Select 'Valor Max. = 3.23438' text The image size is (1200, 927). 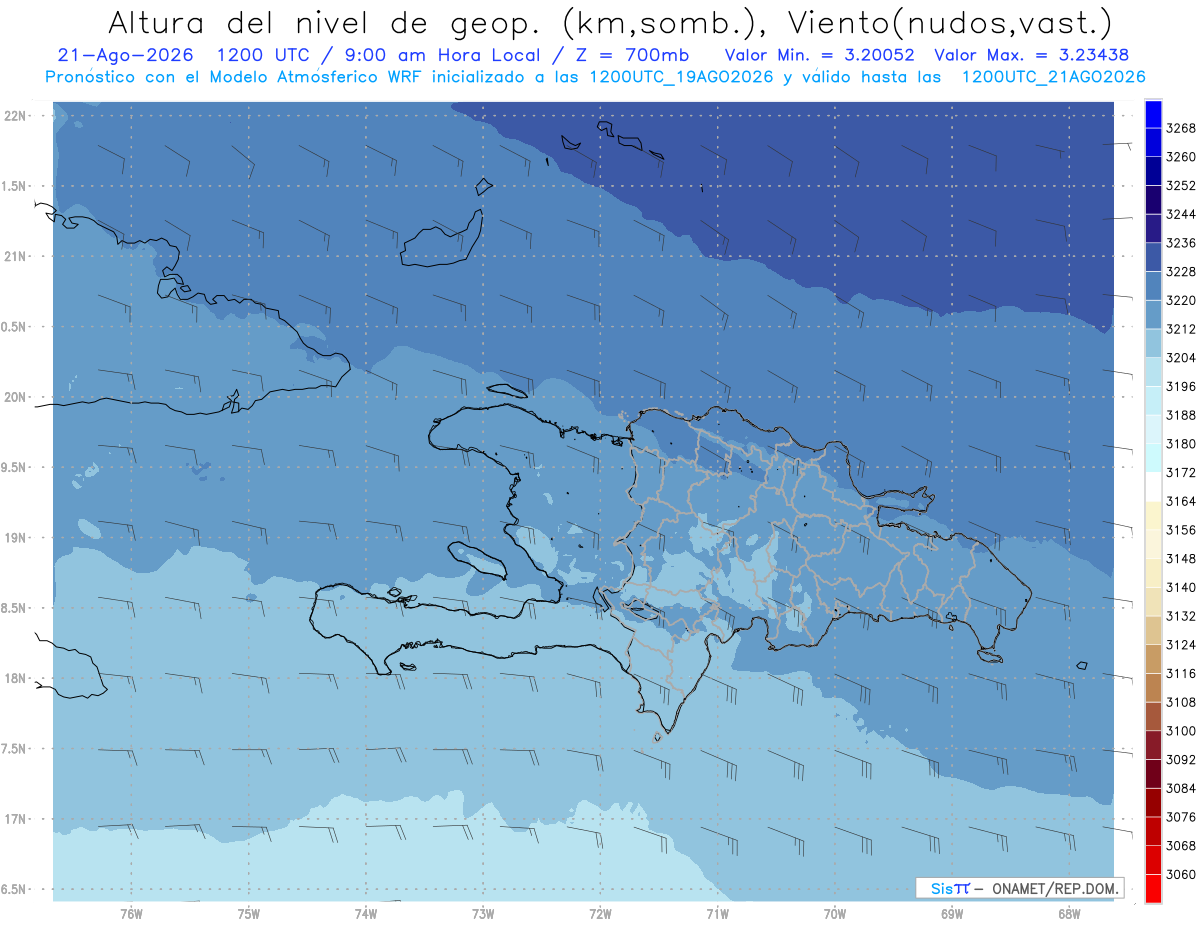1031,55
